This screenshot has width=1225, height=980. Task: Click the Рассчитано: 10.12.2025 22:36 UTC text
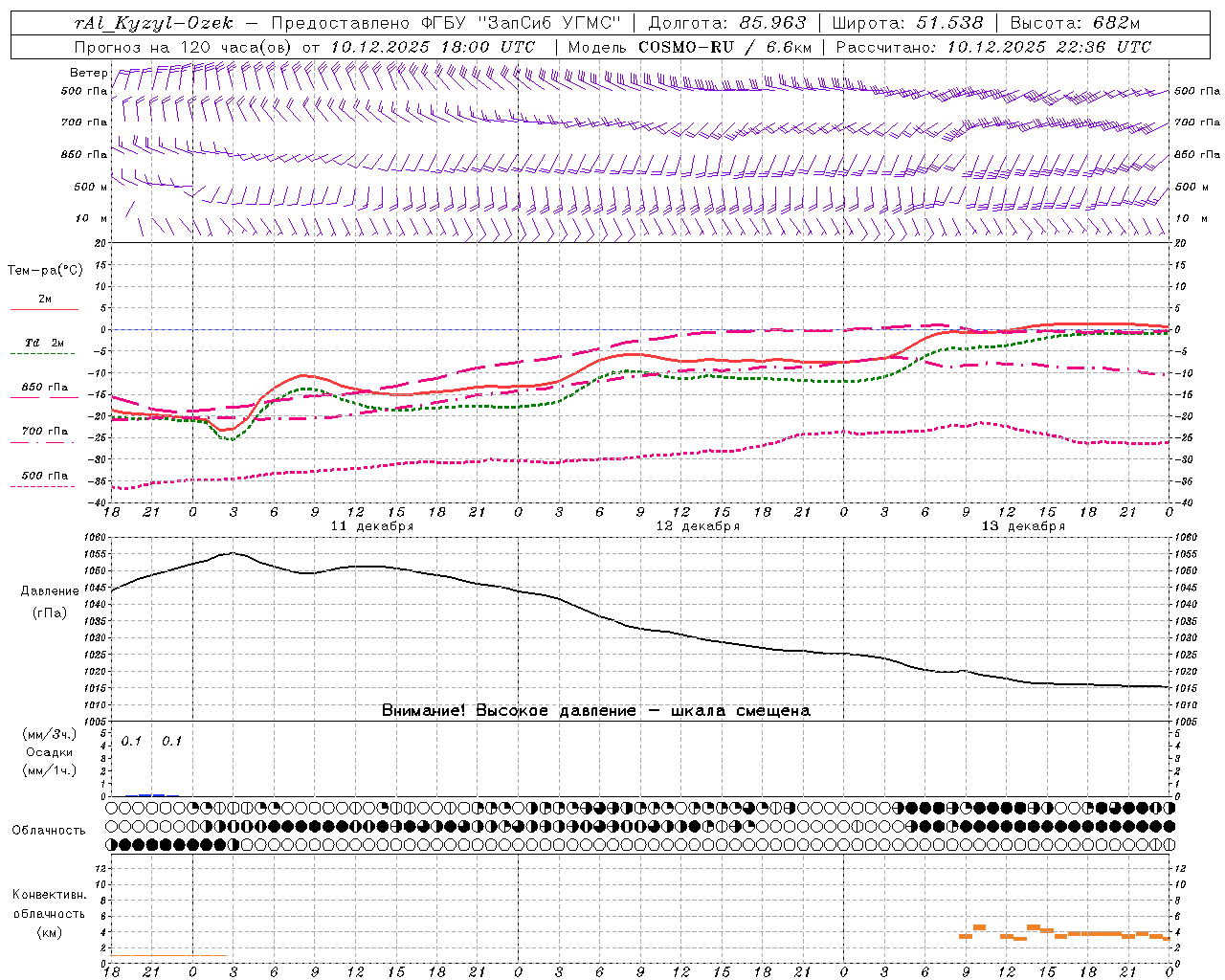(x=993, y=47)
